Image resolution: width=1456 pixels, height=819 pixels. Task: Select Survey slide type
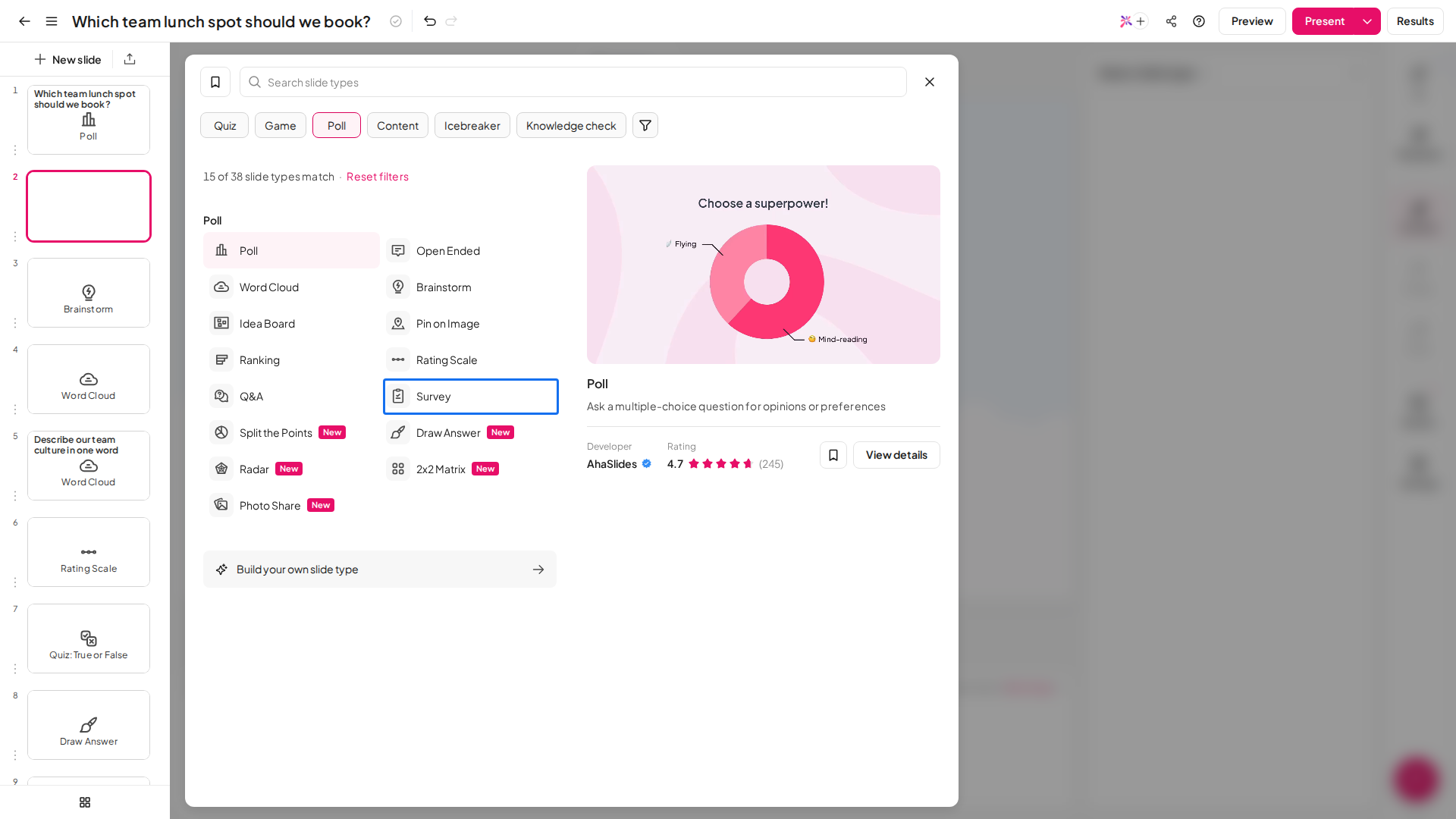(471, 396)
